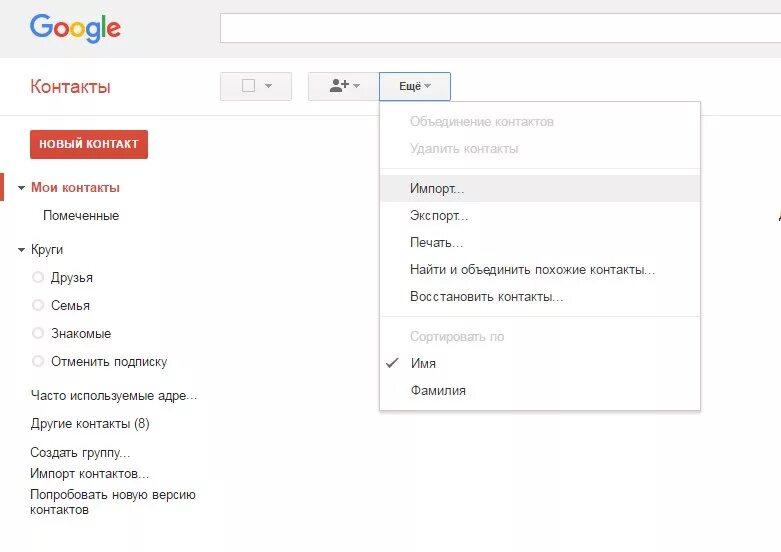Click the circle icon beside Отменить подписку

[38, 361]
